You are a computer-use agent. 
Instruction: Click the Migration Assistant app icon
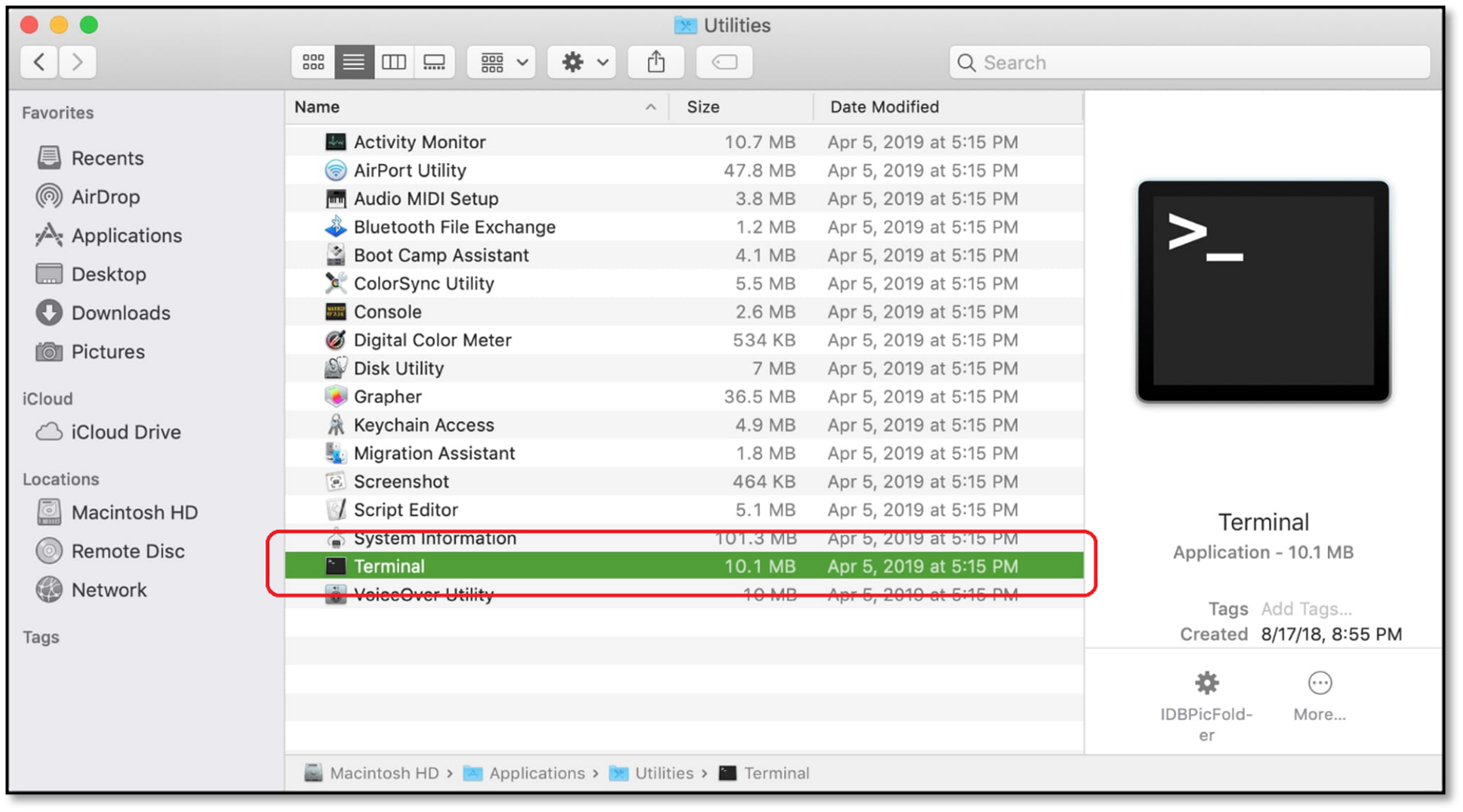tap(335, 453)
